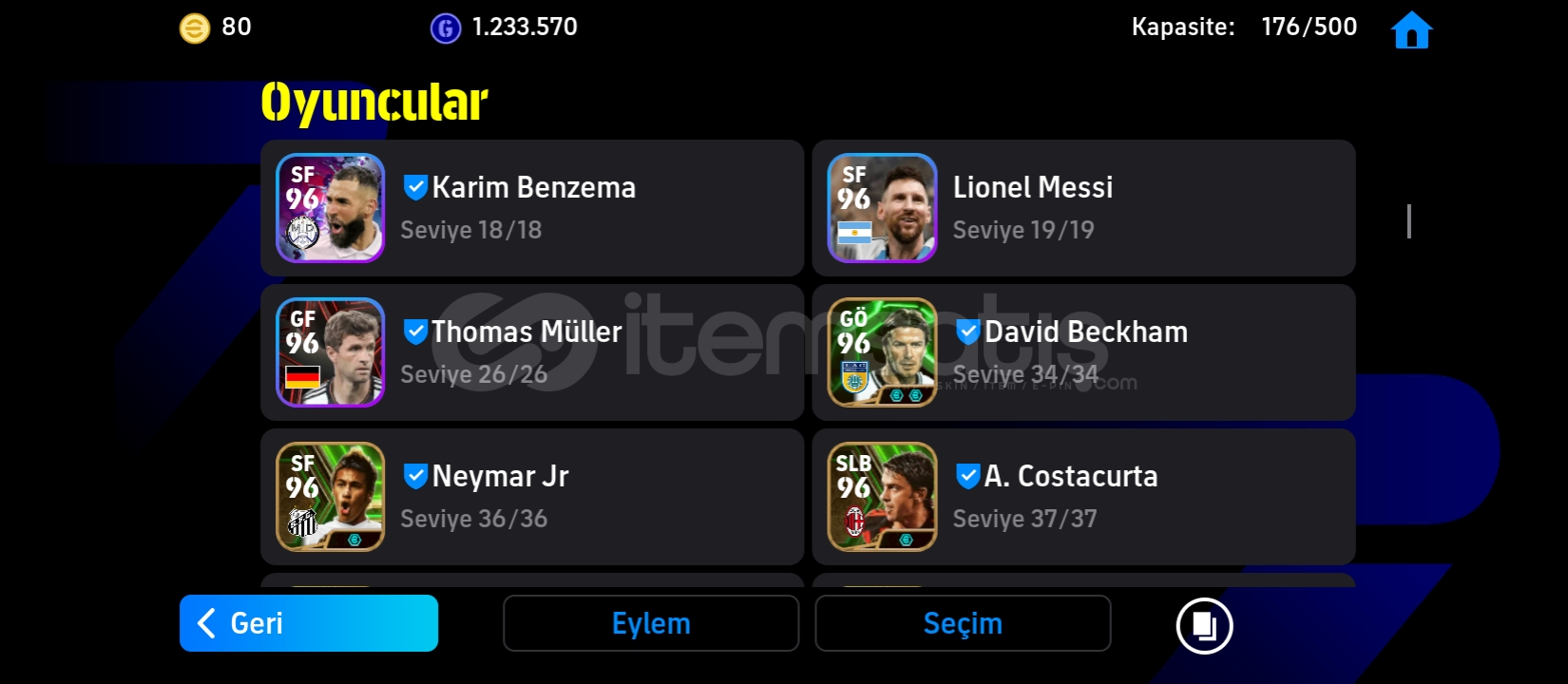Screen dimensions: 1568x684
Task: Tap the blue GP currency icon
Action: pyautogui.click(x=446, y=28)
